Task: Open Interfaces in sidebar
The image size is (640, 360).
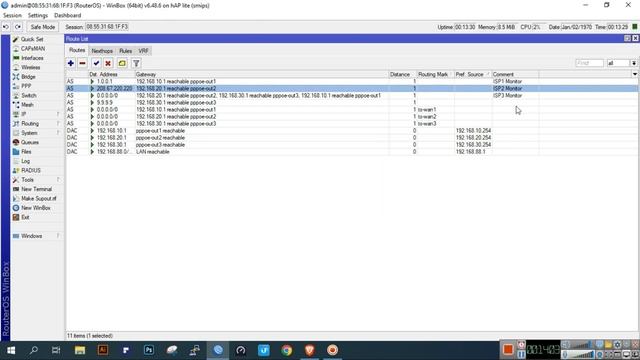Action: coord(32,58)
